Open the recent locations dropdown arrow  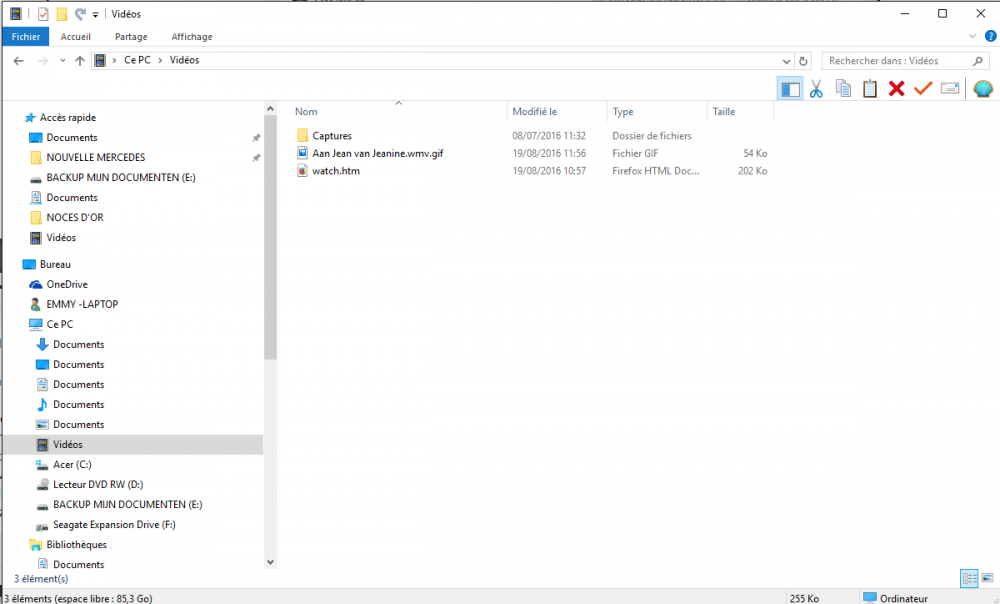(x=62, y=61)
